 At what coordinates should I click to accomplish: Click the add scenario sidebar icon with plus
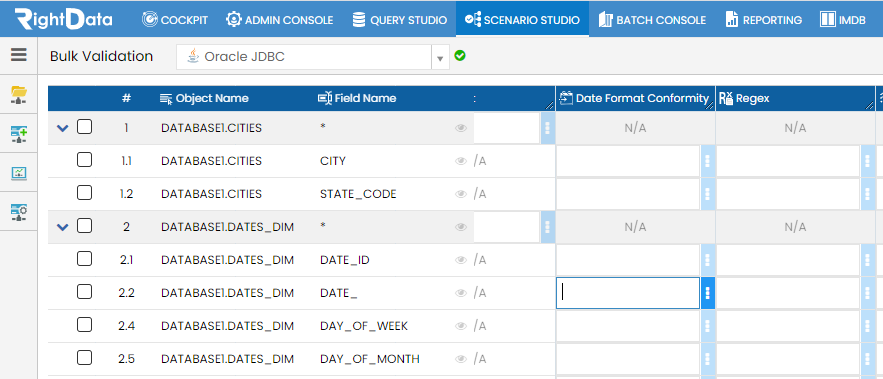[19, 134]
